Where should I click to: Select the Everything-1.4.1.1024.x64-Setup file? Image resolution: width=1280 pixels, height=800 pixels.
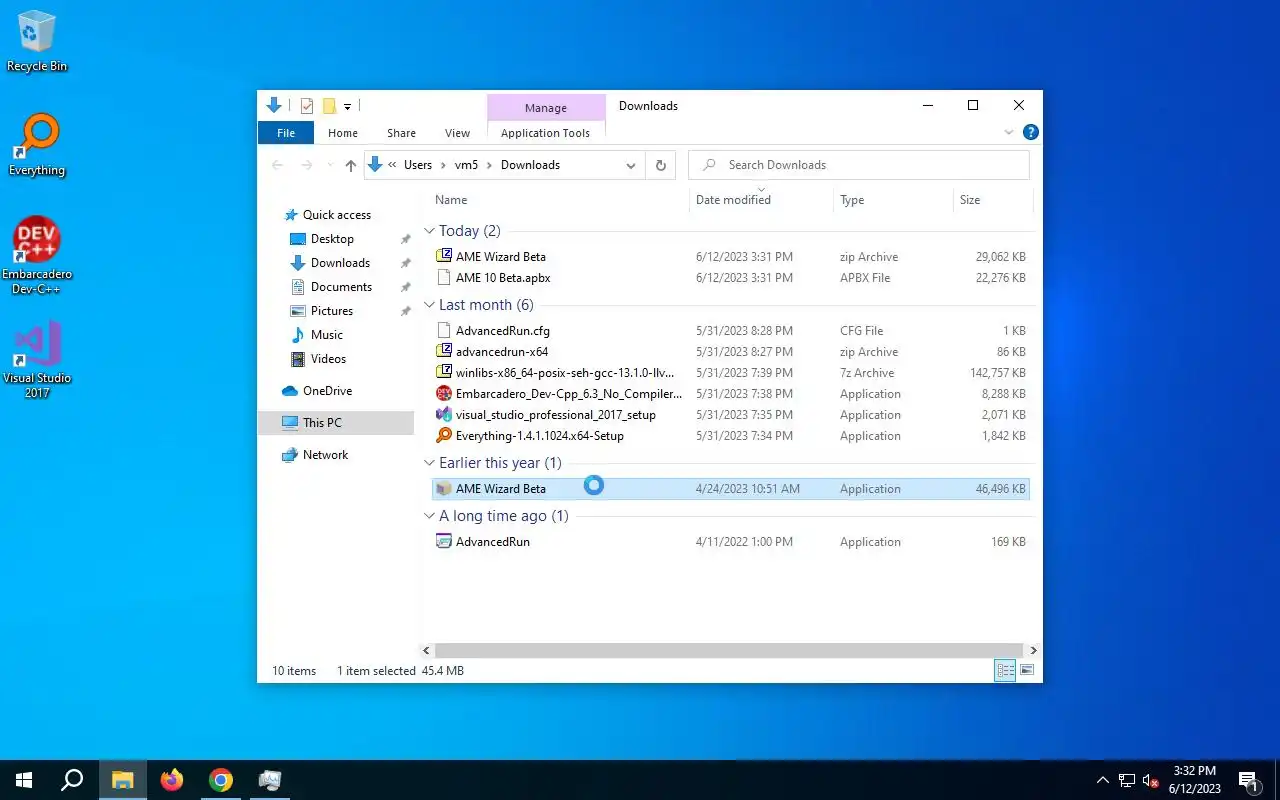point(731,436)
